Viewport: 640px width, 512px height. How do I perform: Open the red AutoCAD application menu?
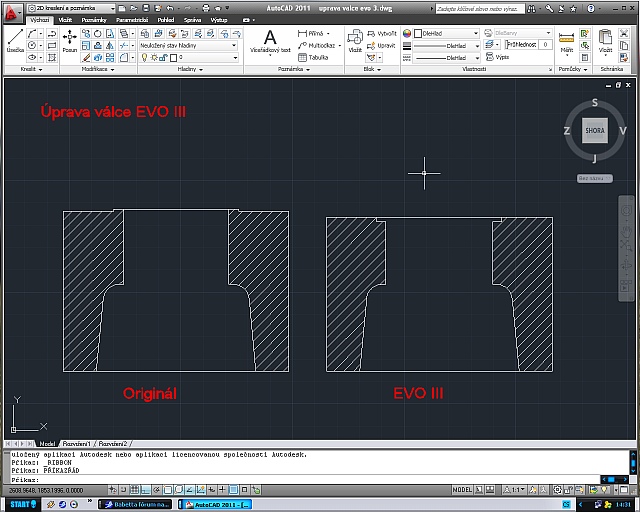click(x=12, y=12)
